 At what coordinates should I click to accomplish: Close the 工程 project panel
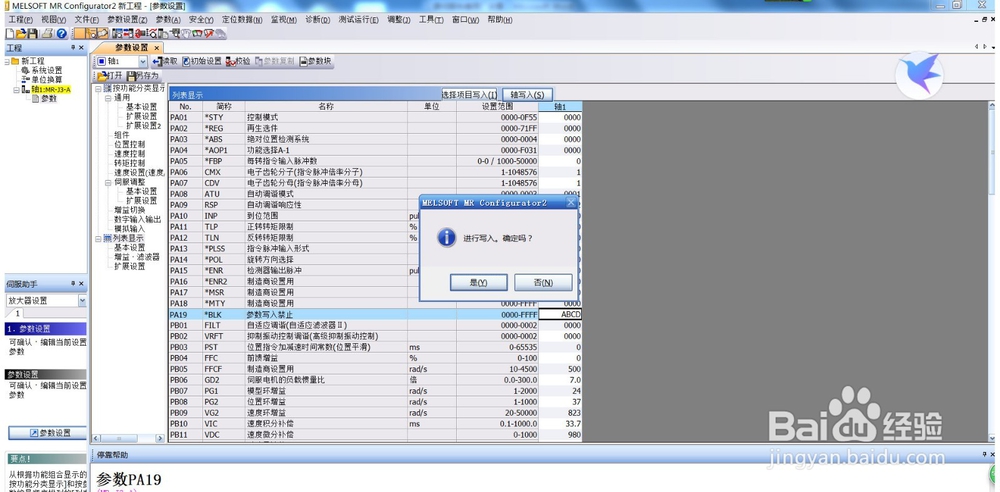tap(81, 48)
